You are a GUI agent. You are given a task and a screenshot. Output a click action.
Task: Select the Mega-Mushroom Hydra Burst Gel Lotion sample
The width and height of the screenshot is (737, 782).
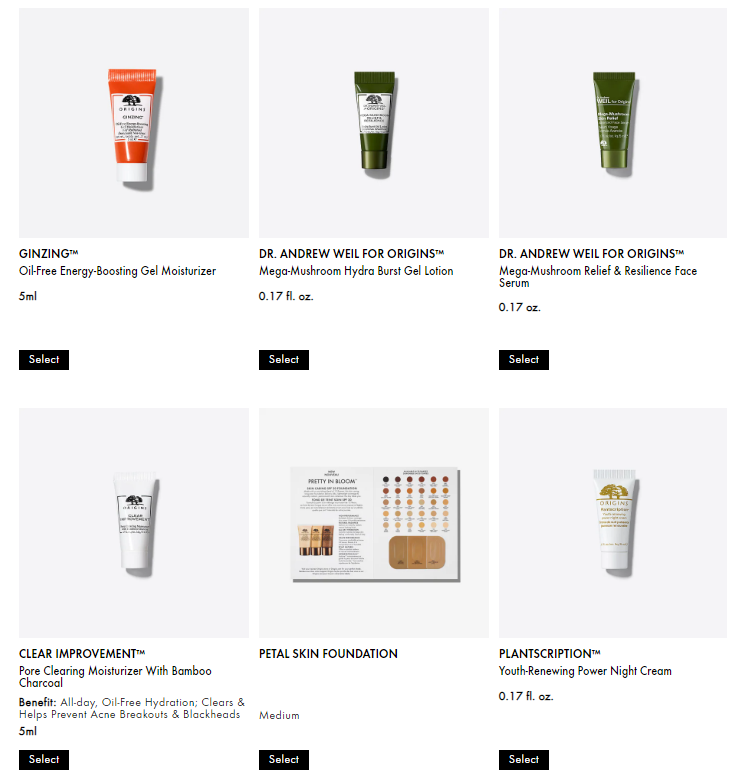pos(284,360)
